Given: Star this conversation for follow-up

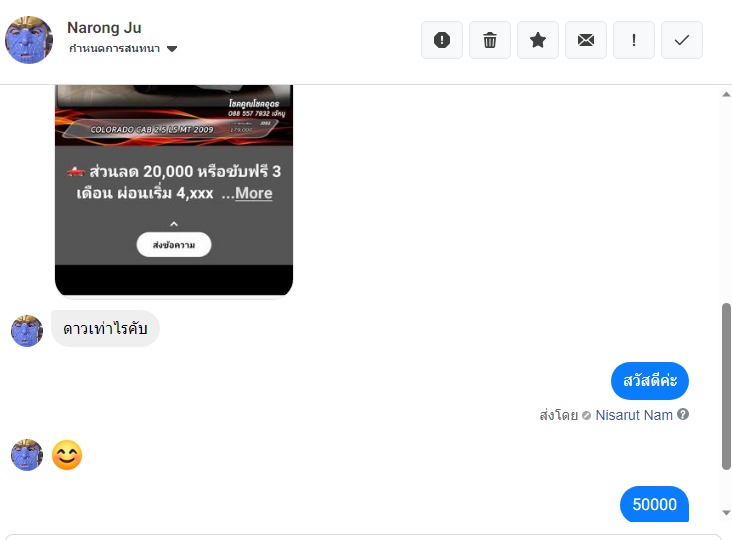Looking at the screenshot, I should click(x=538, y=40).
